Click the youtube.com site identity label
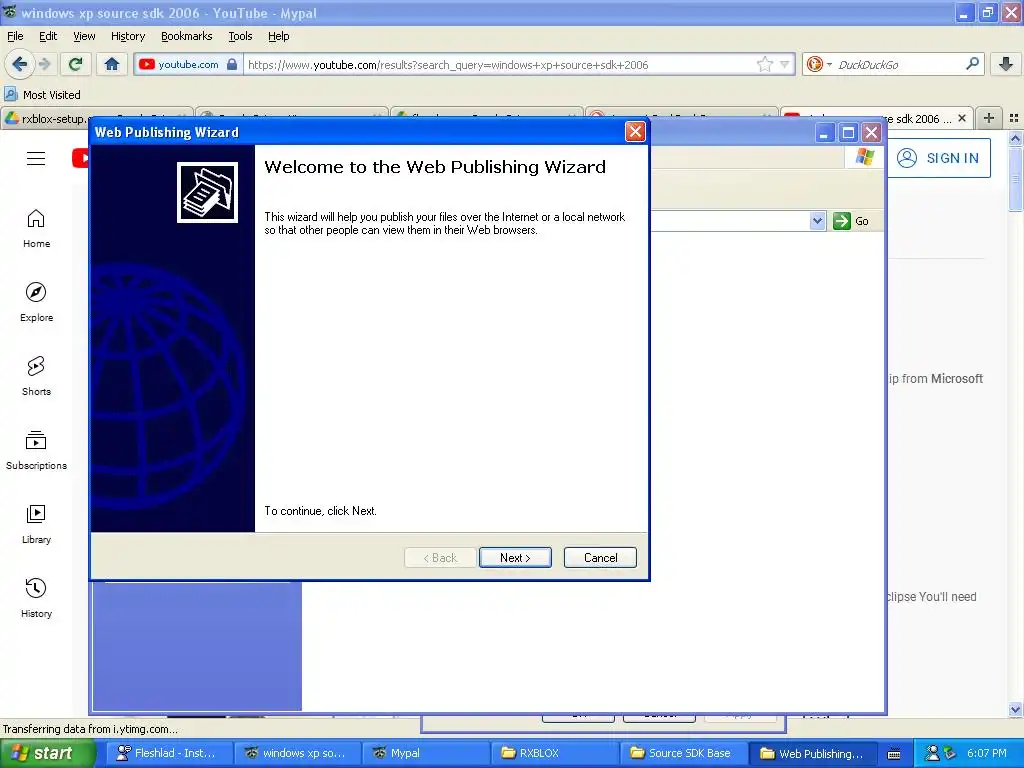The width and height of the screenshot is (1024, 768). (188, 64)
